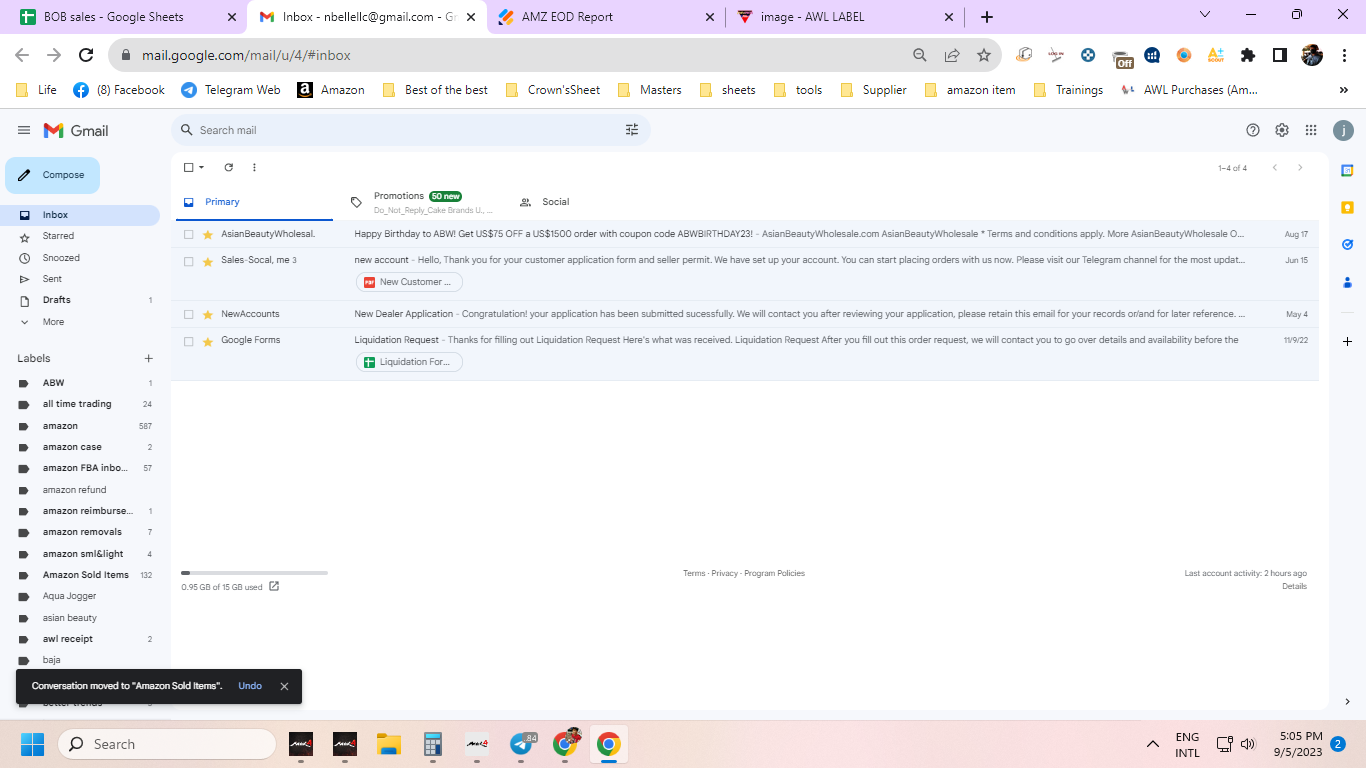This screenshot has width=1366, height=768.
Task: Switch to AMZ EOD Report tab
Action: coord(605,17)
